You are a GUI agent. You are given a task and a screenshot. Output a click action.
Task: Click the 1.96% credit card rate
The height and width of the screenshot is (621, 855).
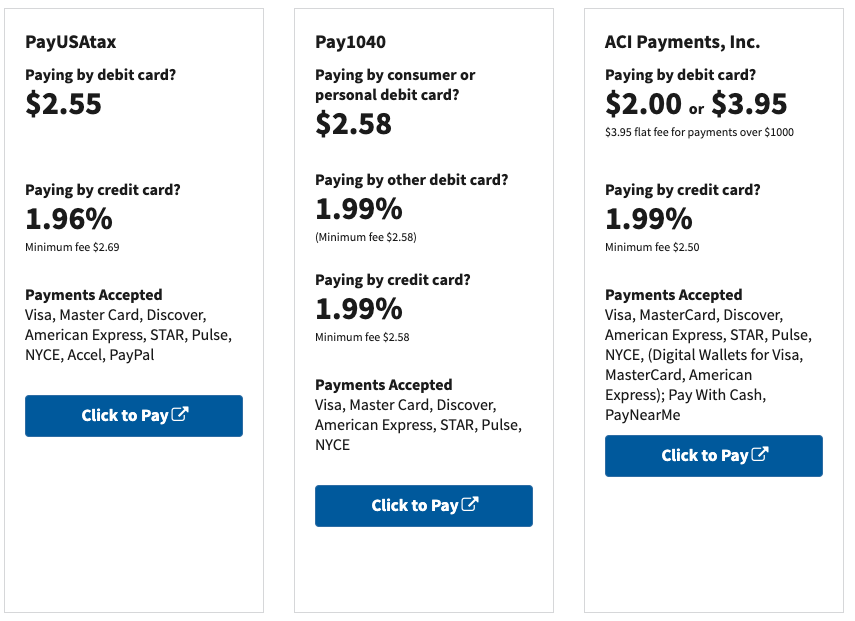[x=69, y=219]
